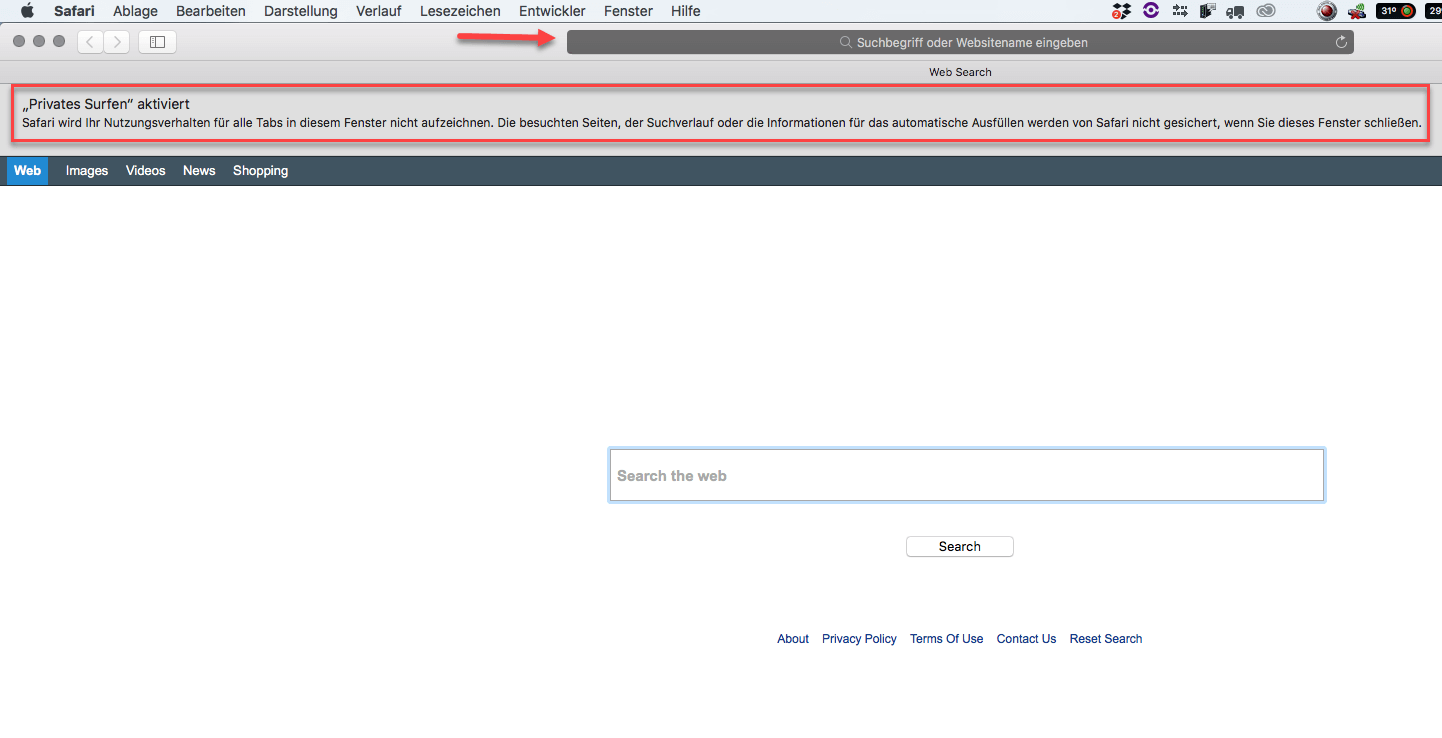The image size is (1442, 738).
Task: Open the Contact Us link
Action: click(1026, 639)
